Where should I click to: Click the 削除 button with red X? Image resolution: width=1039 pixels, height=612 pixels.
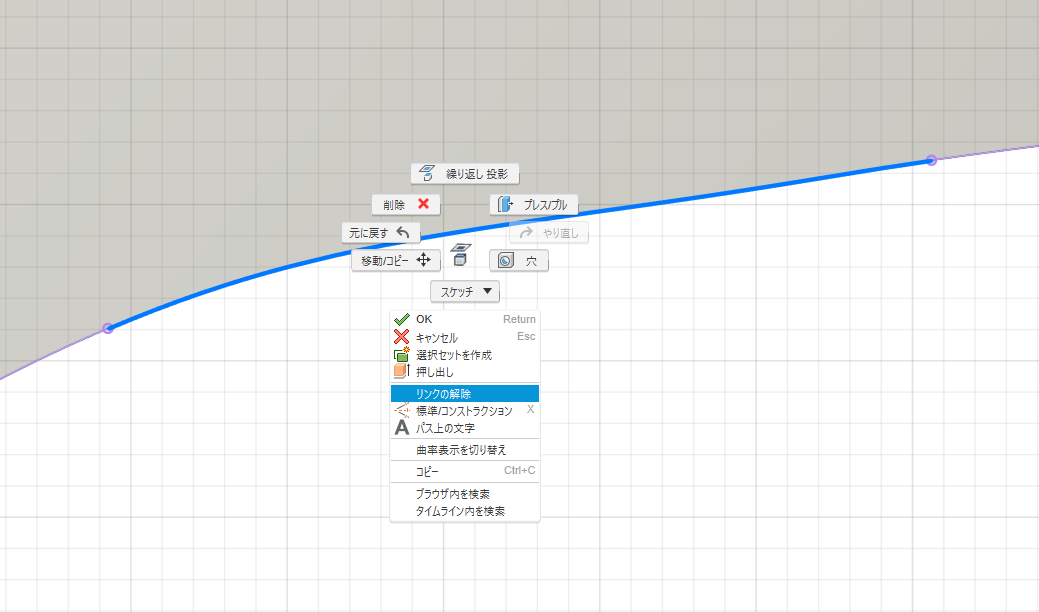point(406,205)
